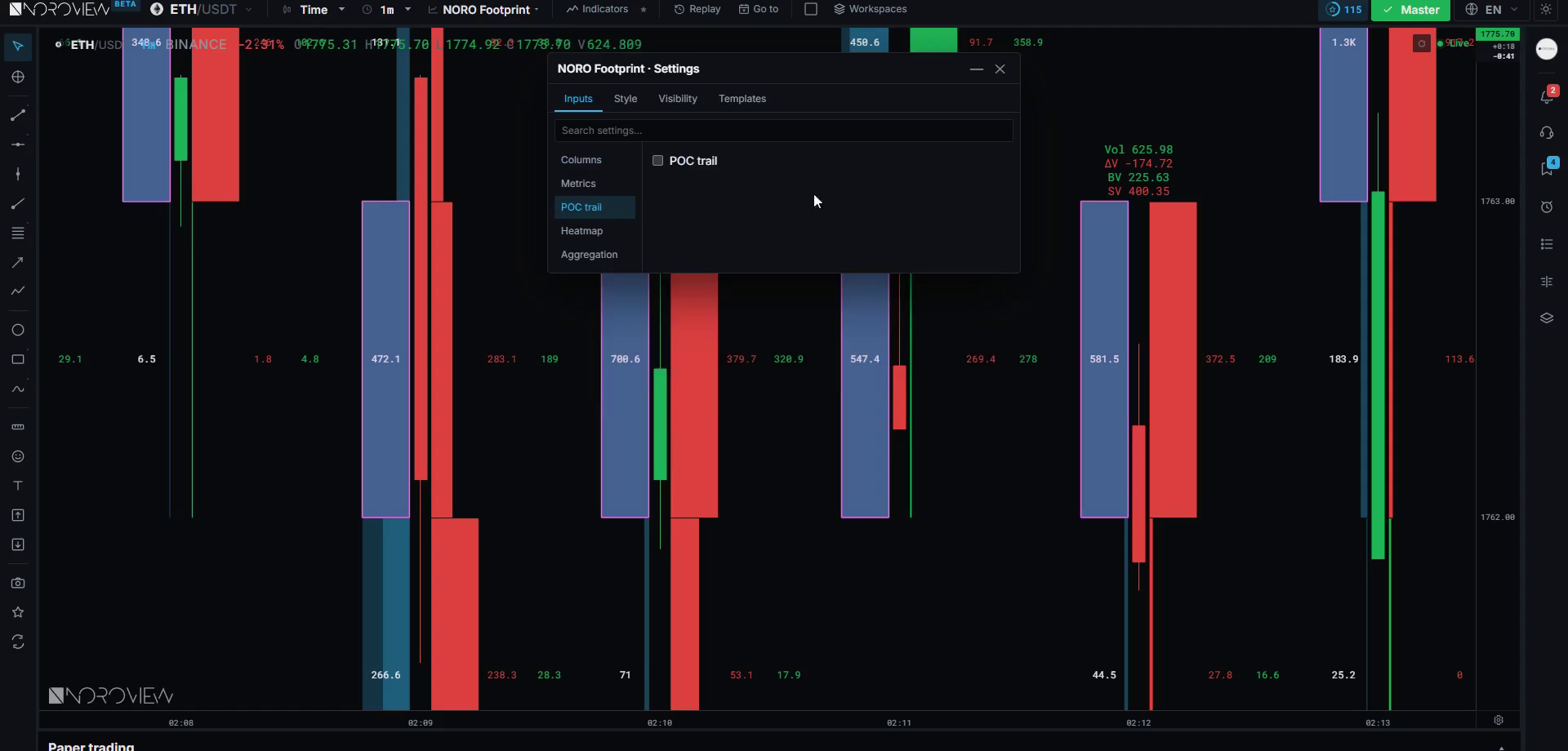Click the Go to button
The width and height of the screenshot is (1568, 751).
(x=759, y=9)
